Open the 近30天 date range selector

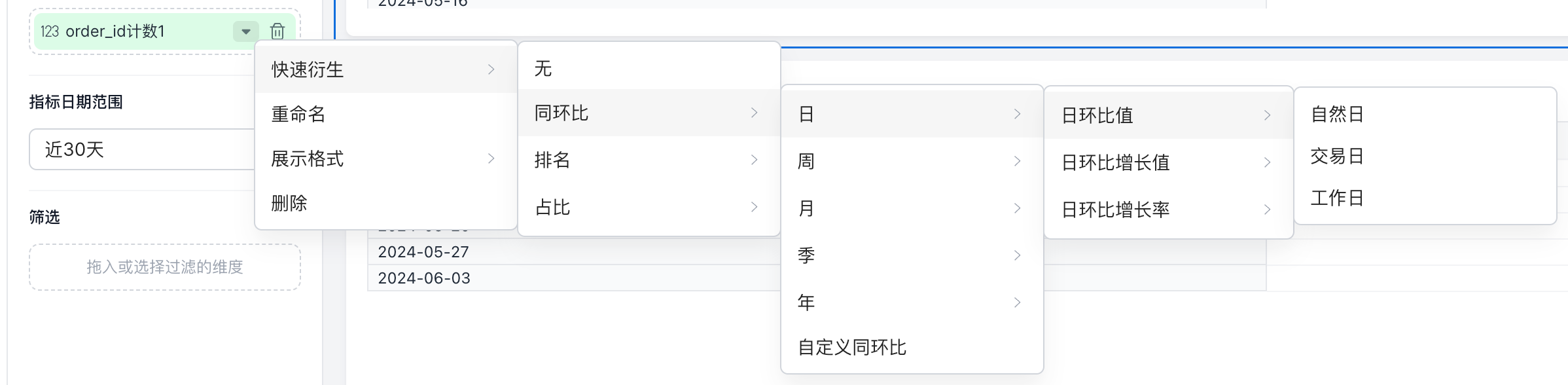[x=141, y=149]
